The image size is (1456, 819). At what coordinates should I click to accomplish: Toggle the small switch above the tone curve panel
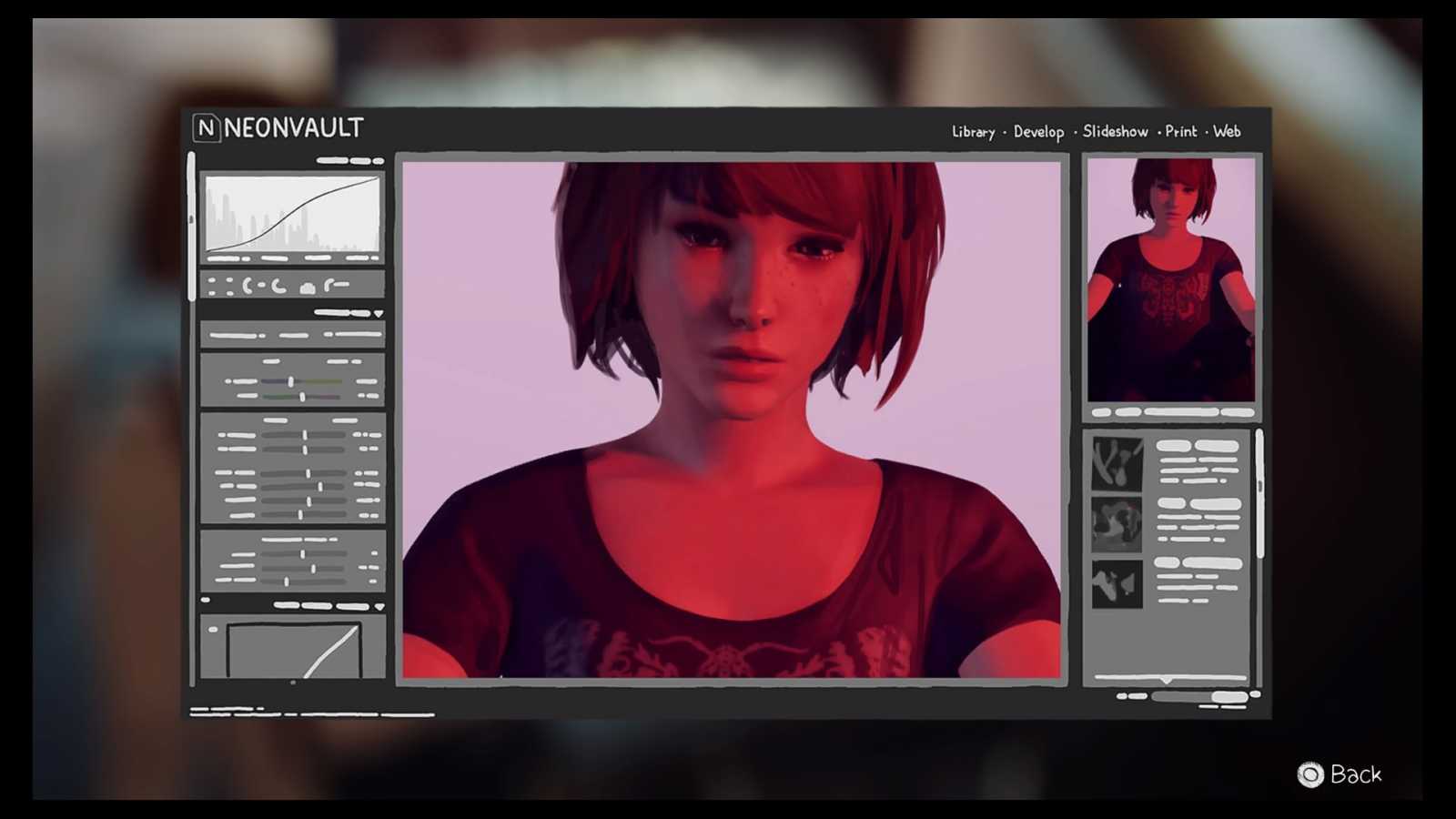205,601
